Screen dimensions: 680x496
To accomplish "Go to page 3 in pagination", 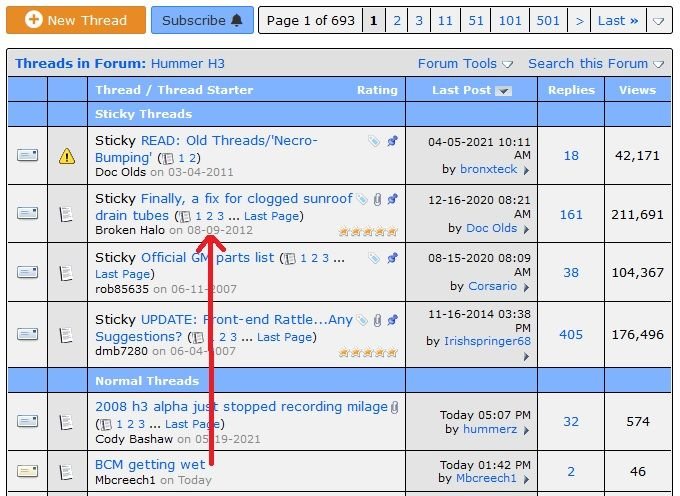I will click(418, 20).
